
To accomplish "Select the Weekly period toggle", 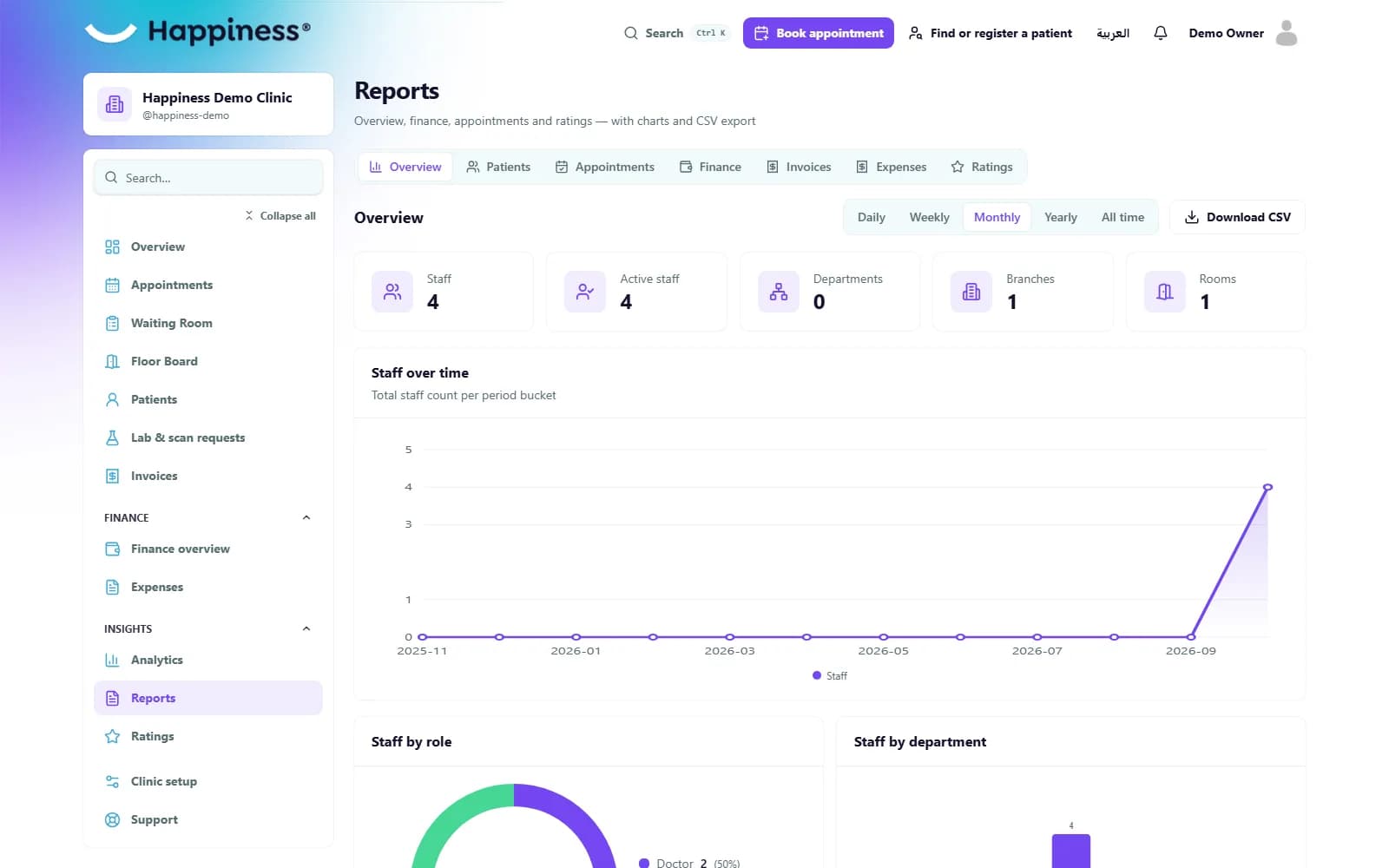I will click(929, 217).
